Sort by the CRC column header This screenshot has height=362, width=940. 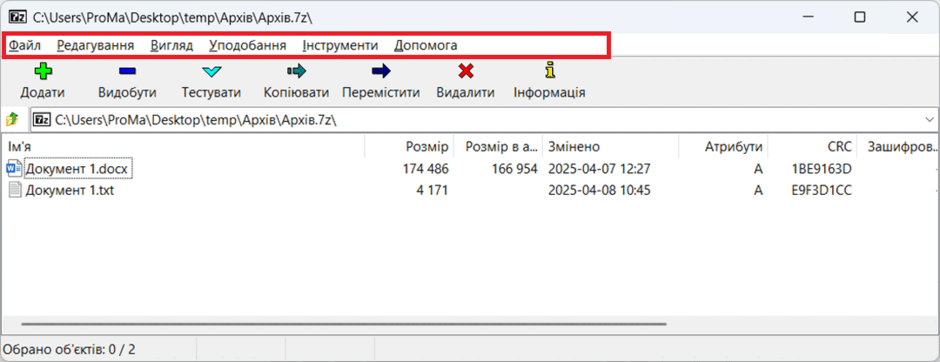(x=812, y=147)
